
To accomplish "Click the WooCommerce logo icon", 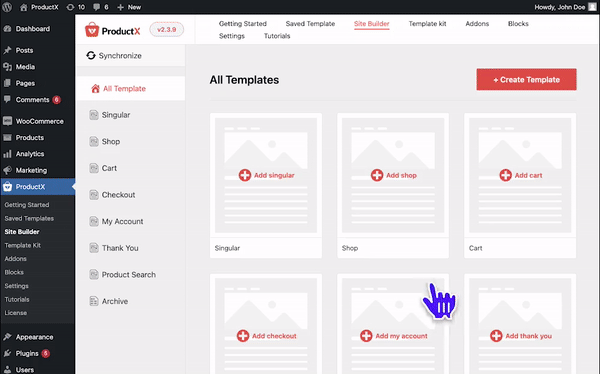I will pyautogui.click(x=7, y=121).
